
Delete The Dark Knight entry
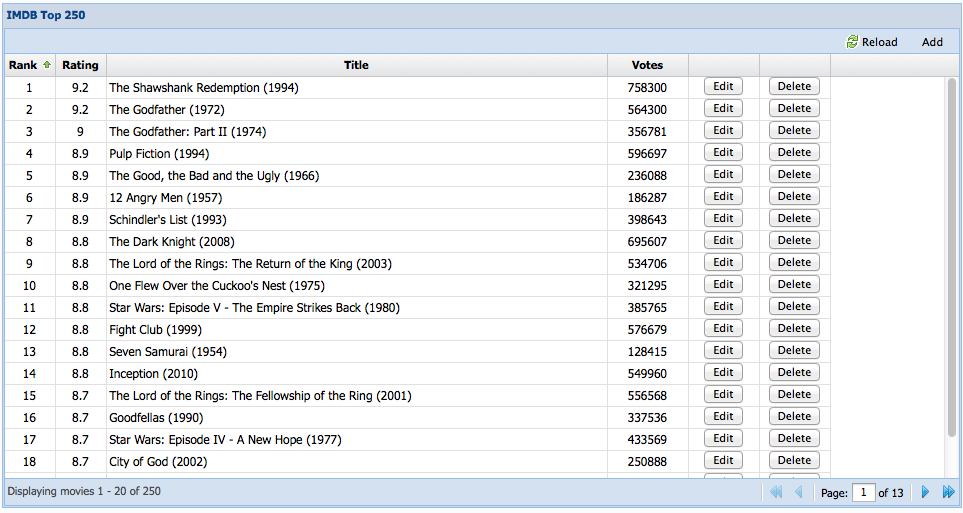point(794,241)
